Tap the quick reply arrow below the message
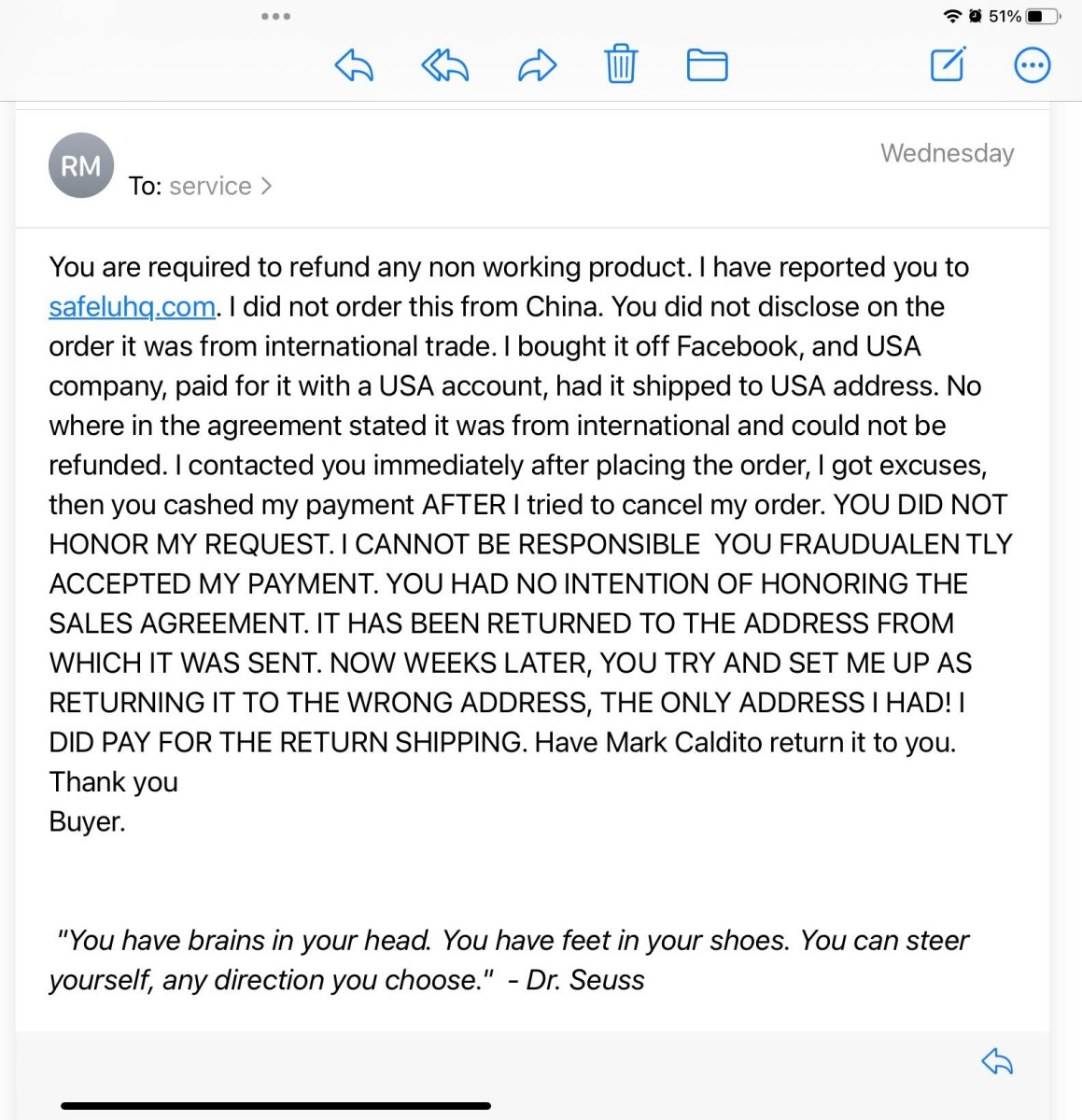 pos(997,1061)
